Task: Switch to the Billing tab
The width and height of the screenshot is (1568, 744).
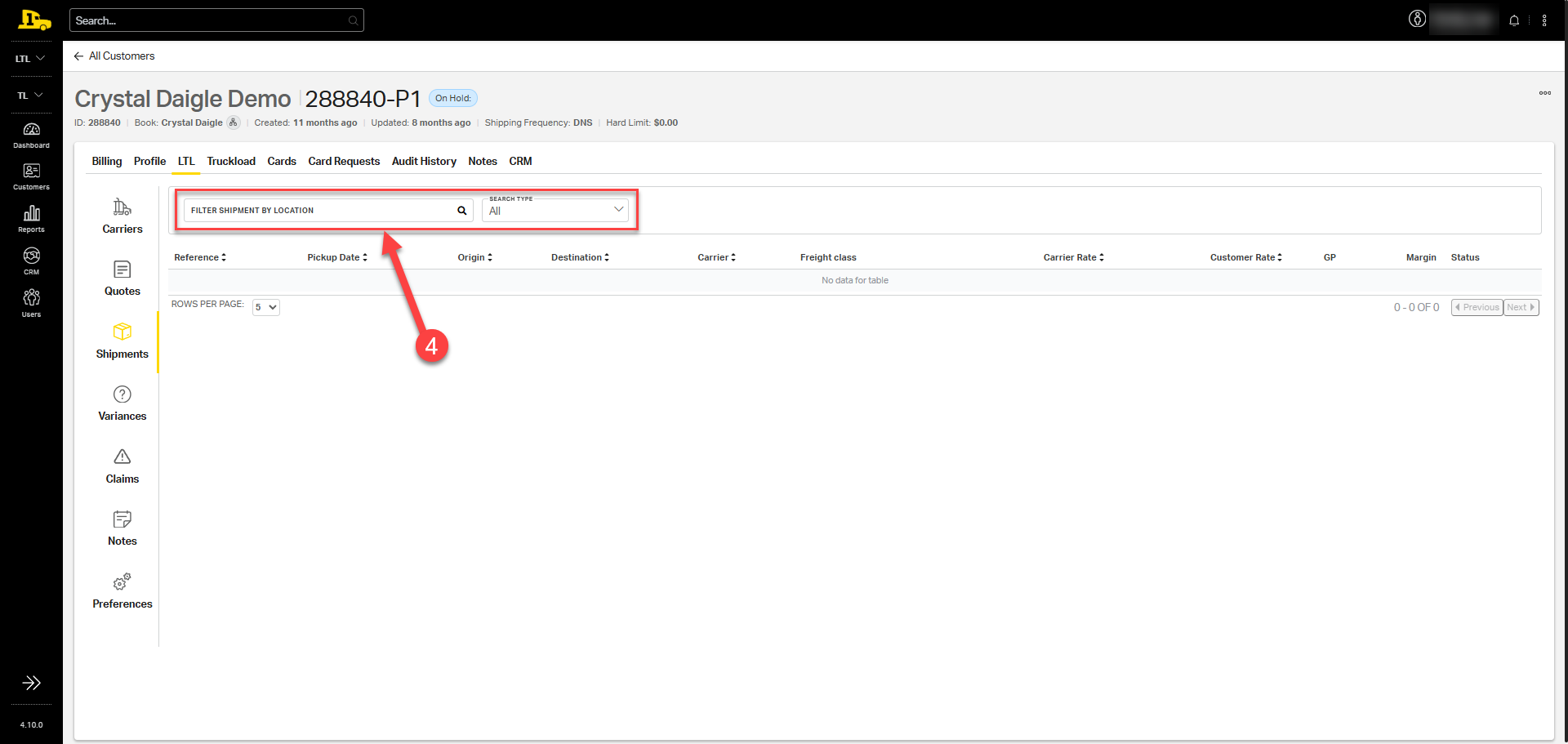Action: [x=107, y=161]
